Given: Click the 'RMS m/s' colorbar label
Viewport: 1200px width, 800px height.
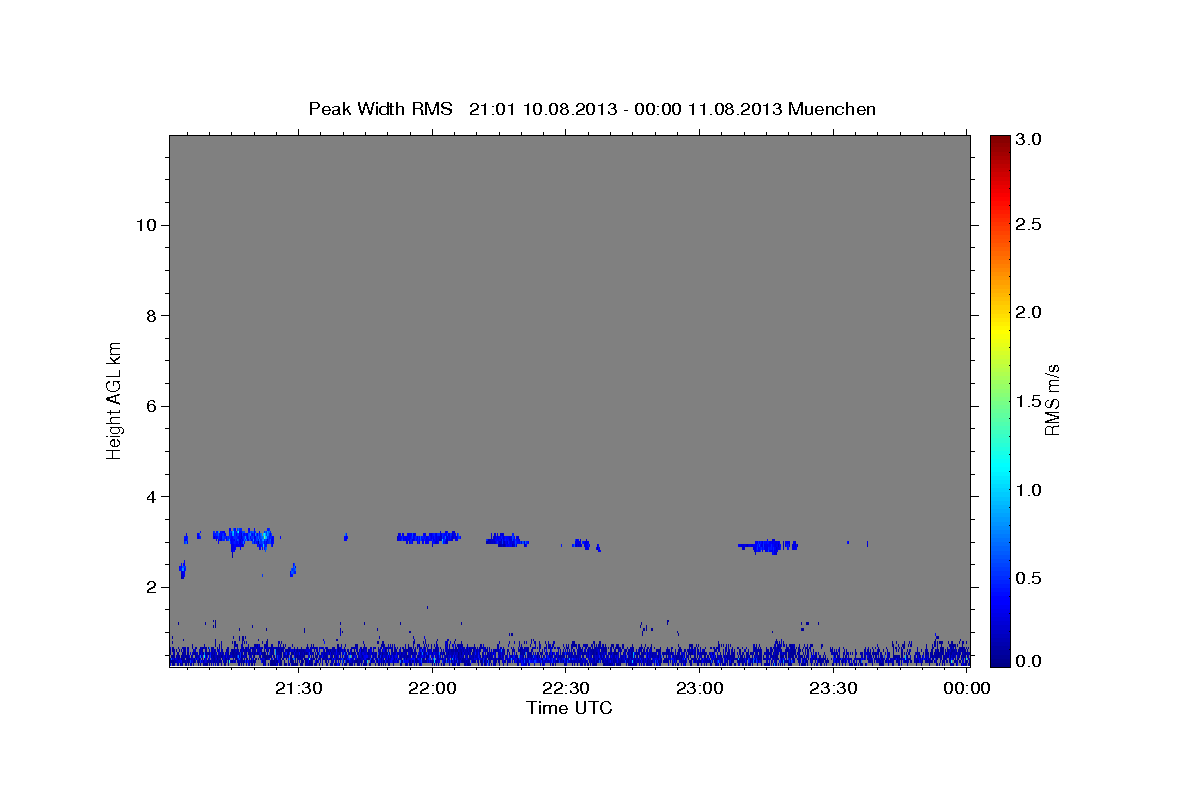Looking at the screenshot, I should click(1051, 400).
